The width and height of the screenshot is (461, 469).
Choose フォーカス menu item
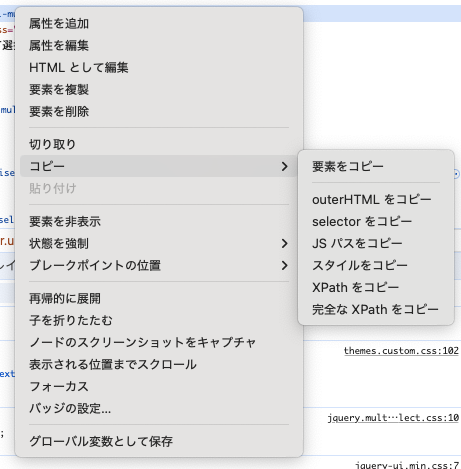click(x=159, y=386)
